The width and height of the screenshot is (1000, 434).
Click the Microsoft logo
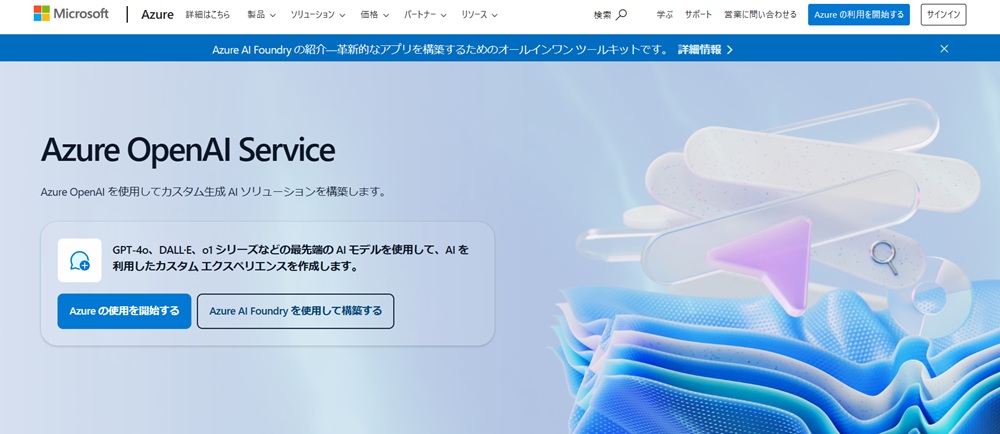tap(71, 13)
